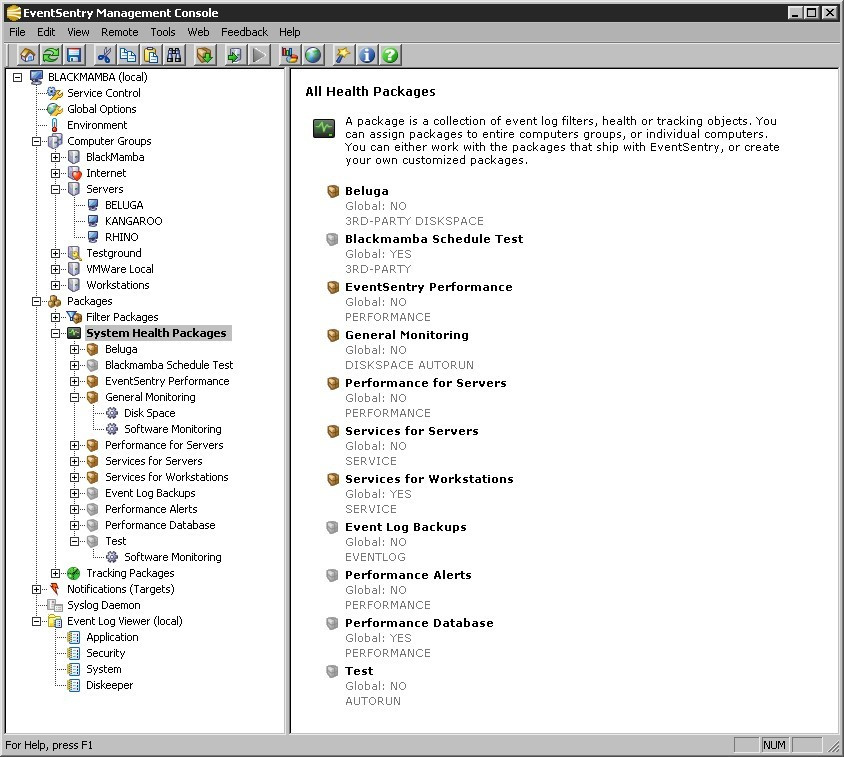844x757 pixels.
Task: Click the globe web icon
Action: coord(313,55)
